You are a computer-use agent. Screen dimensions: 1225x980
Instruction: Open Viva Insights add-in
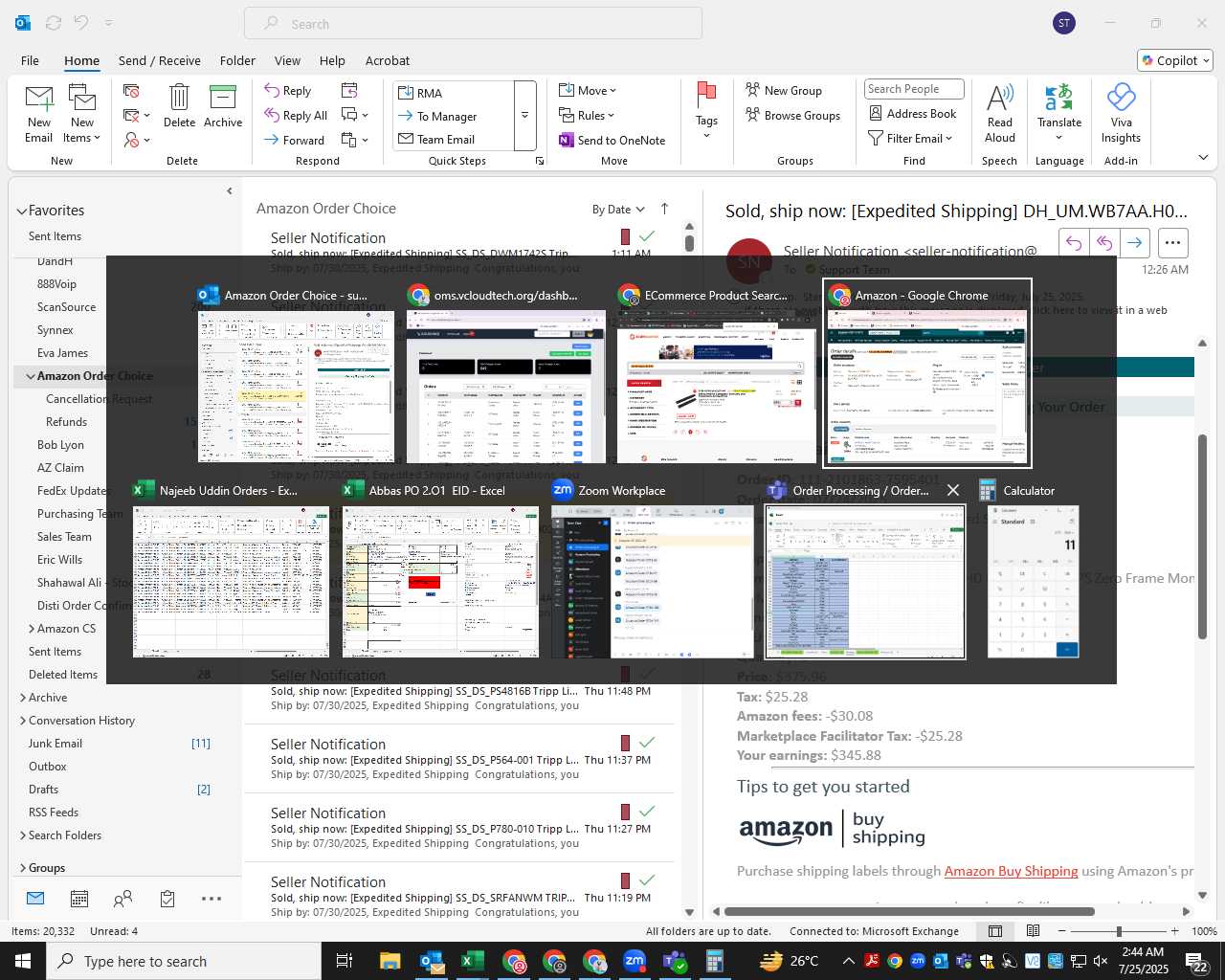coord(1121,113)
